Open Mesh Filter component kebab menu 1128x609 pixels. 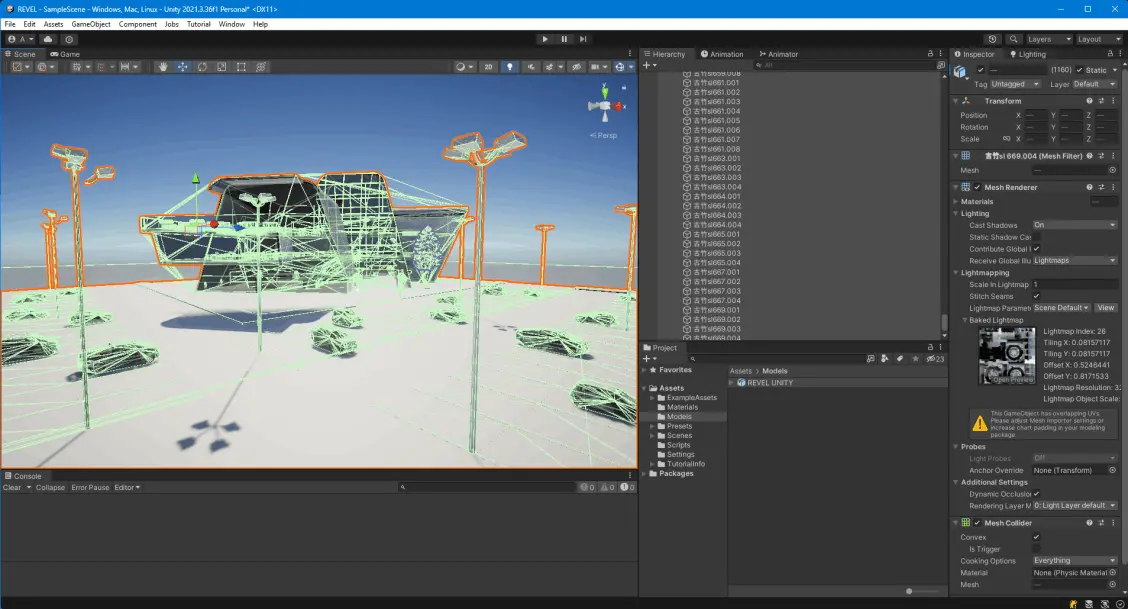(x=1113, y=156)
